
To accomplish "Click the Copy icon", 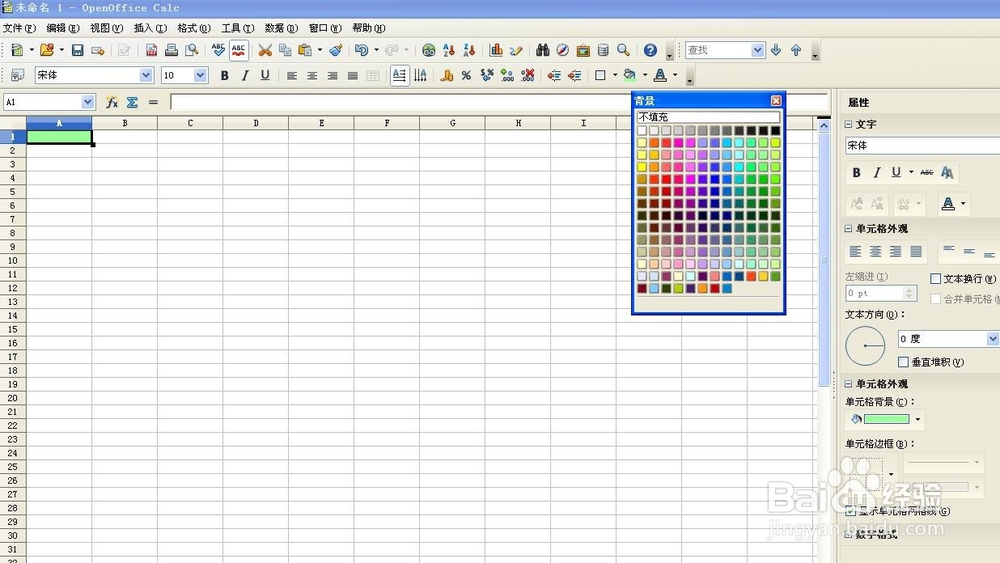I will (x=285, y=50).
